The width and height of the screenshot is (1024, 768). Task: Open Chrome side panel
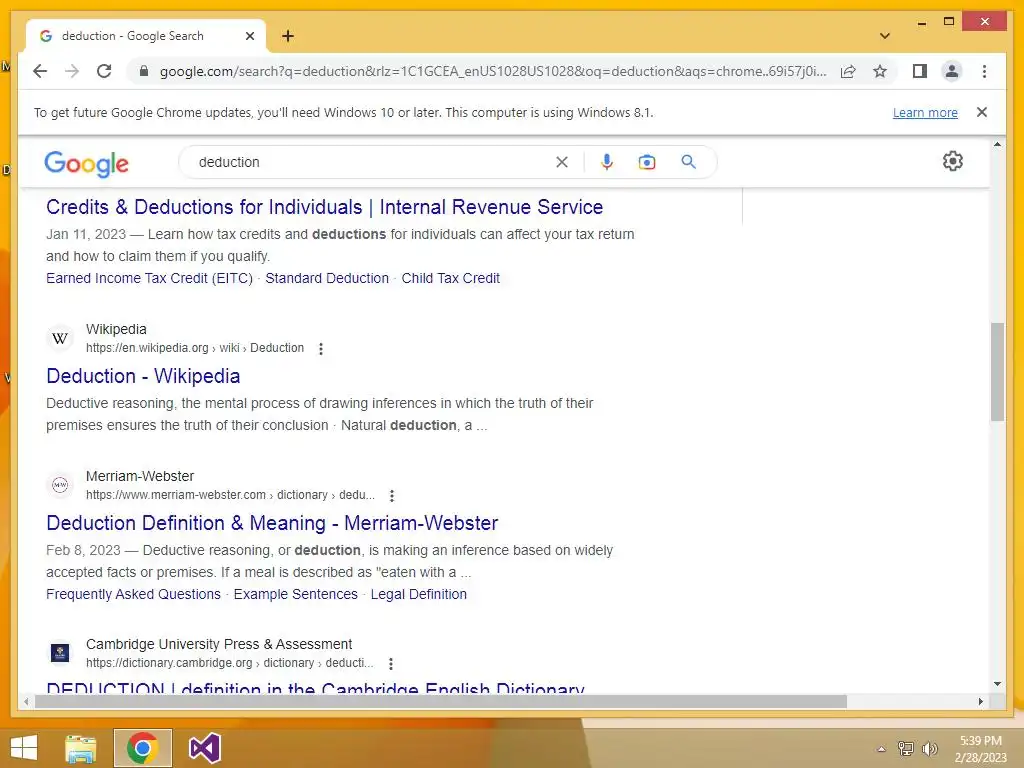[920, 71]
